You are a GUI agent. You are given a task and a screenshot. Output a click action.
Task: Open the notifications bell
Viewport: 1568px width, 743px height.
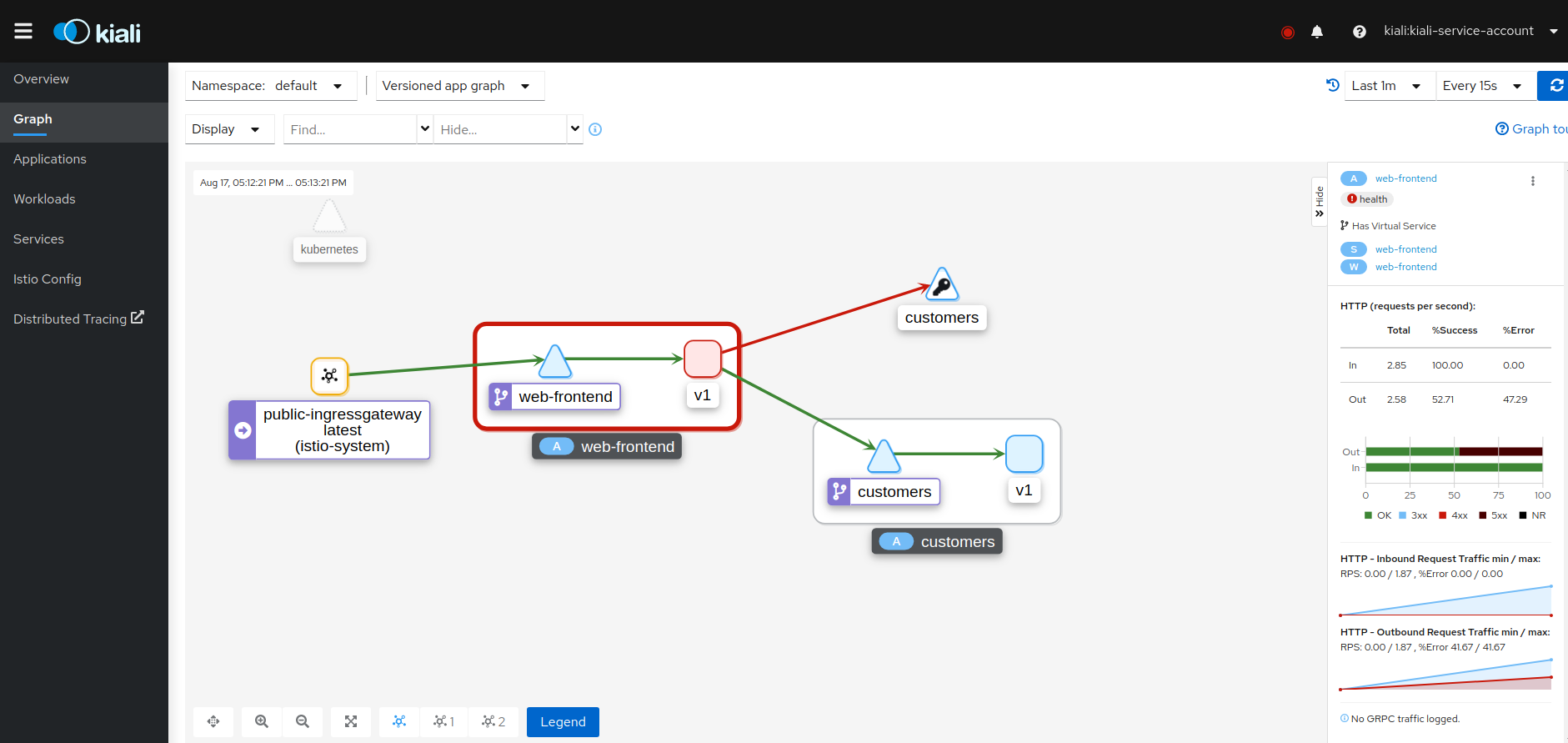(x=1317, y=32)
